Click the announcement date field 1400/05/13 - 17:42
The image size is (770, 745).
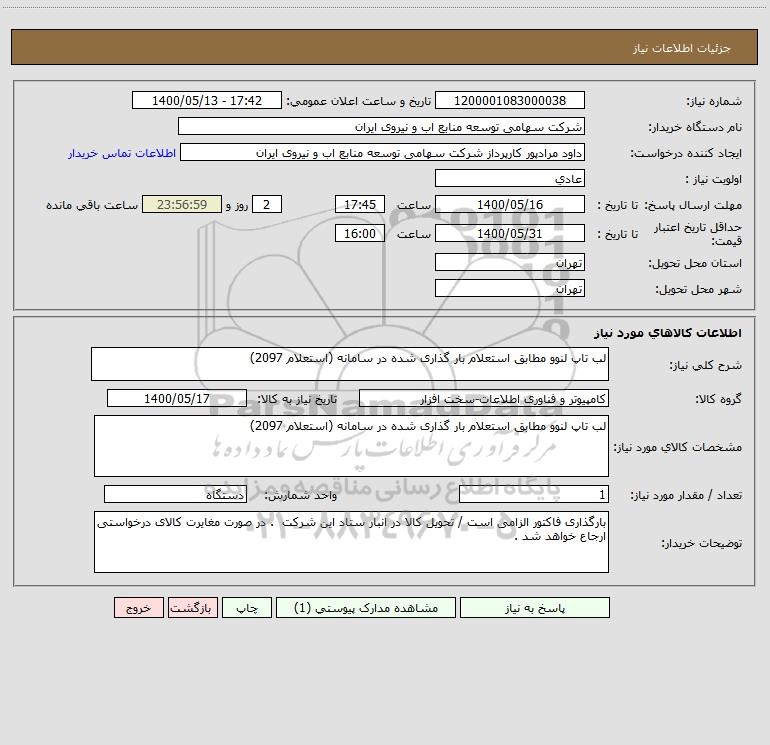[x=207, y=100]
